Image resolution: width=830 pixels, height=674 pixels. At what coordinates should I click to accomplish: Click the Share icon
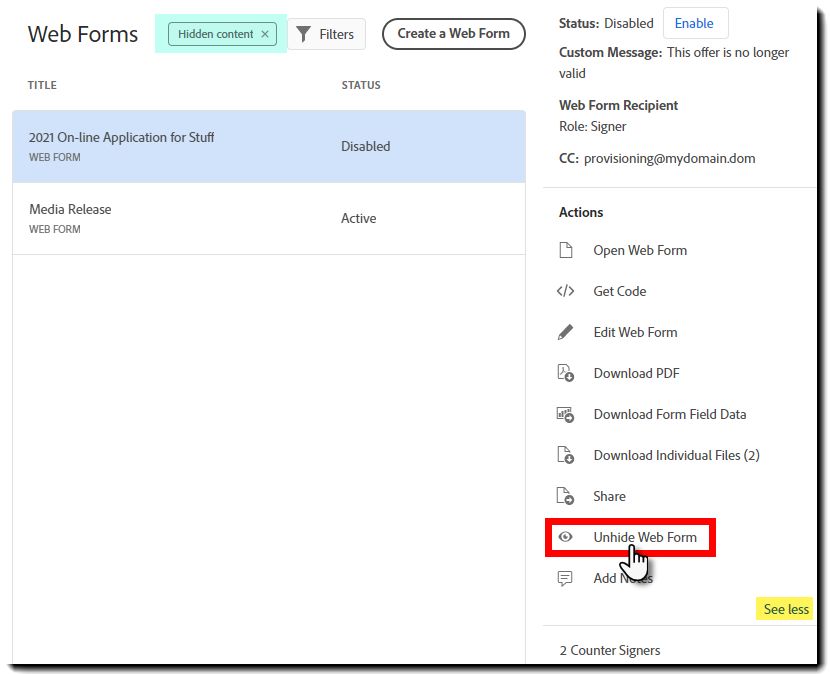(565, 496)
